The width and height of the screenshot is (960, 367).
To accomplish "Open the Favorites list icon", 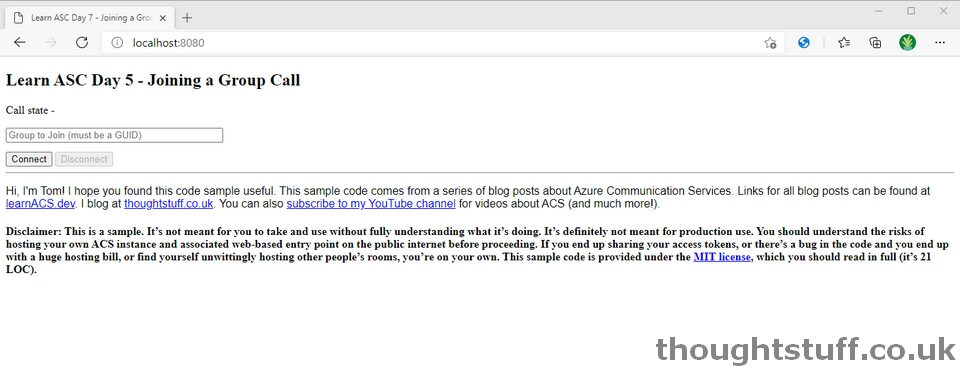I will pos(844,42).
